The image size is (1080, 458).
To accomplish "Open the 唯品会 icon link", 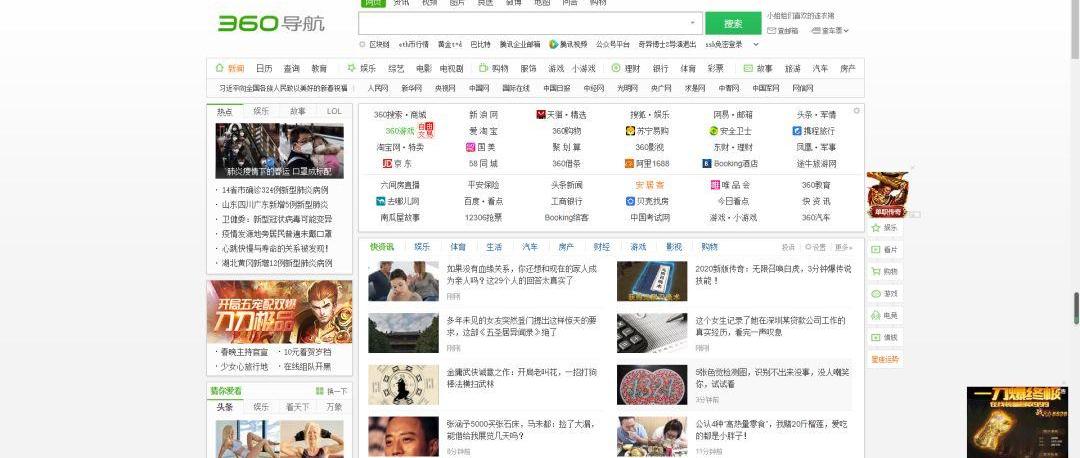I will click(713, 185).
